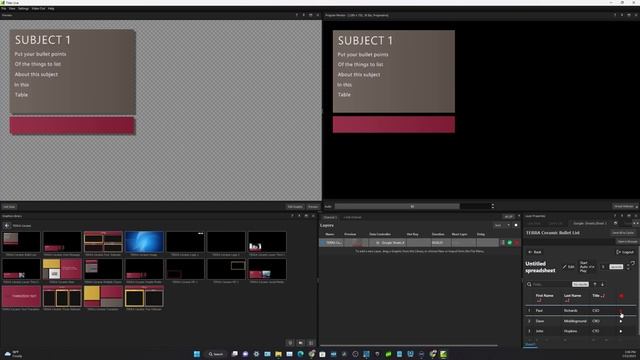Open the TERRA Ceramic Bullet List thumbnail
The width and height of the screenshot is (640, 360).
click(21, 242)
